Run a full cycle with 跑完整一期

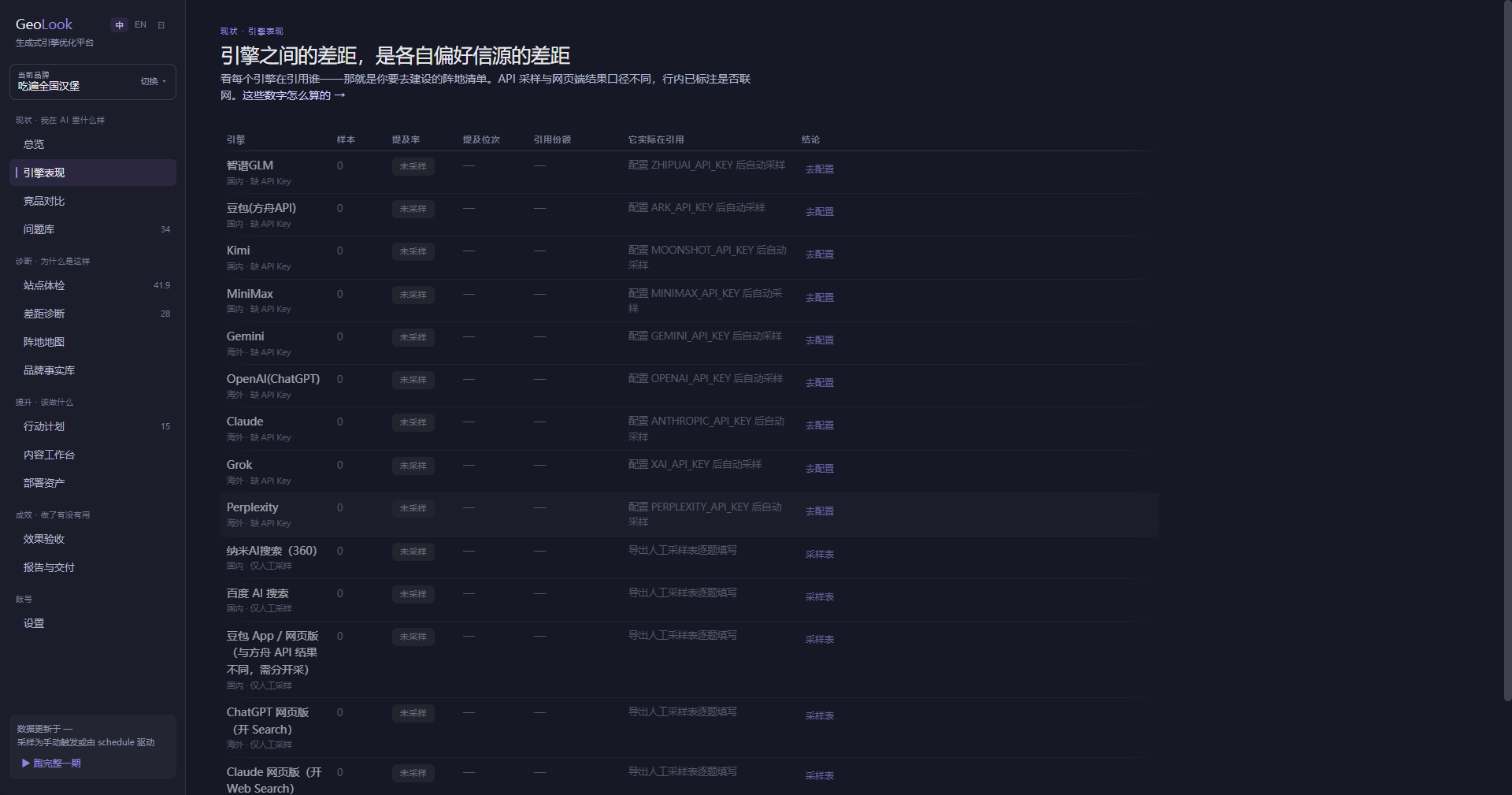click(51, 763)
